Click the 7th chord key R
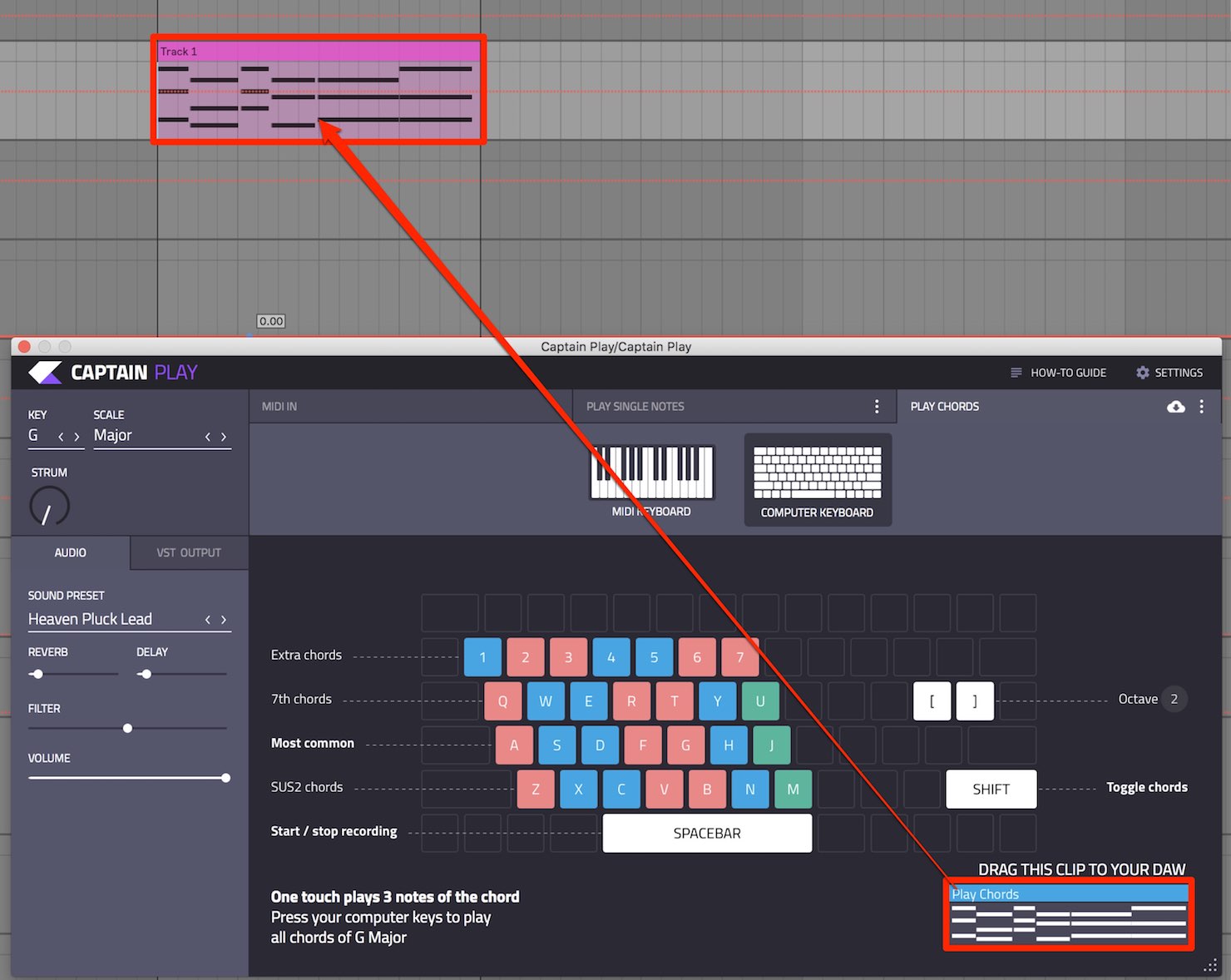 pyautogui.click(x=631, y=701)
